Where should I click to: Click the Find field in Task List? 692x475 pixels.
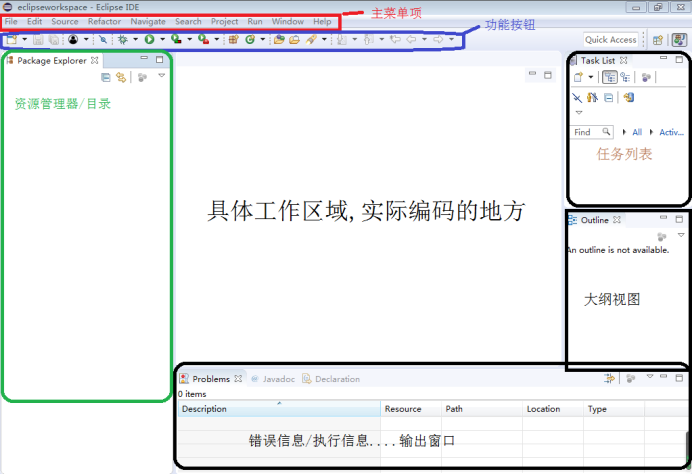(x=592, y=132)
